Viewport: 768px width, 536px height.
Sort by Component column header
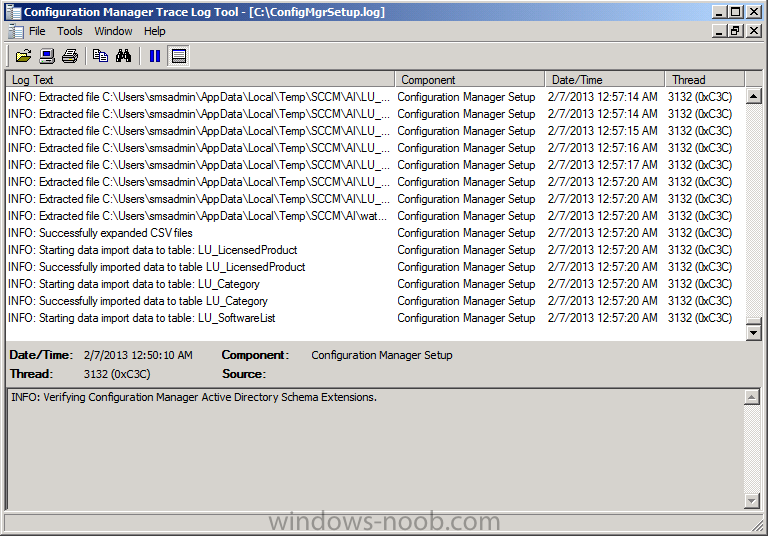pos(470,79)
